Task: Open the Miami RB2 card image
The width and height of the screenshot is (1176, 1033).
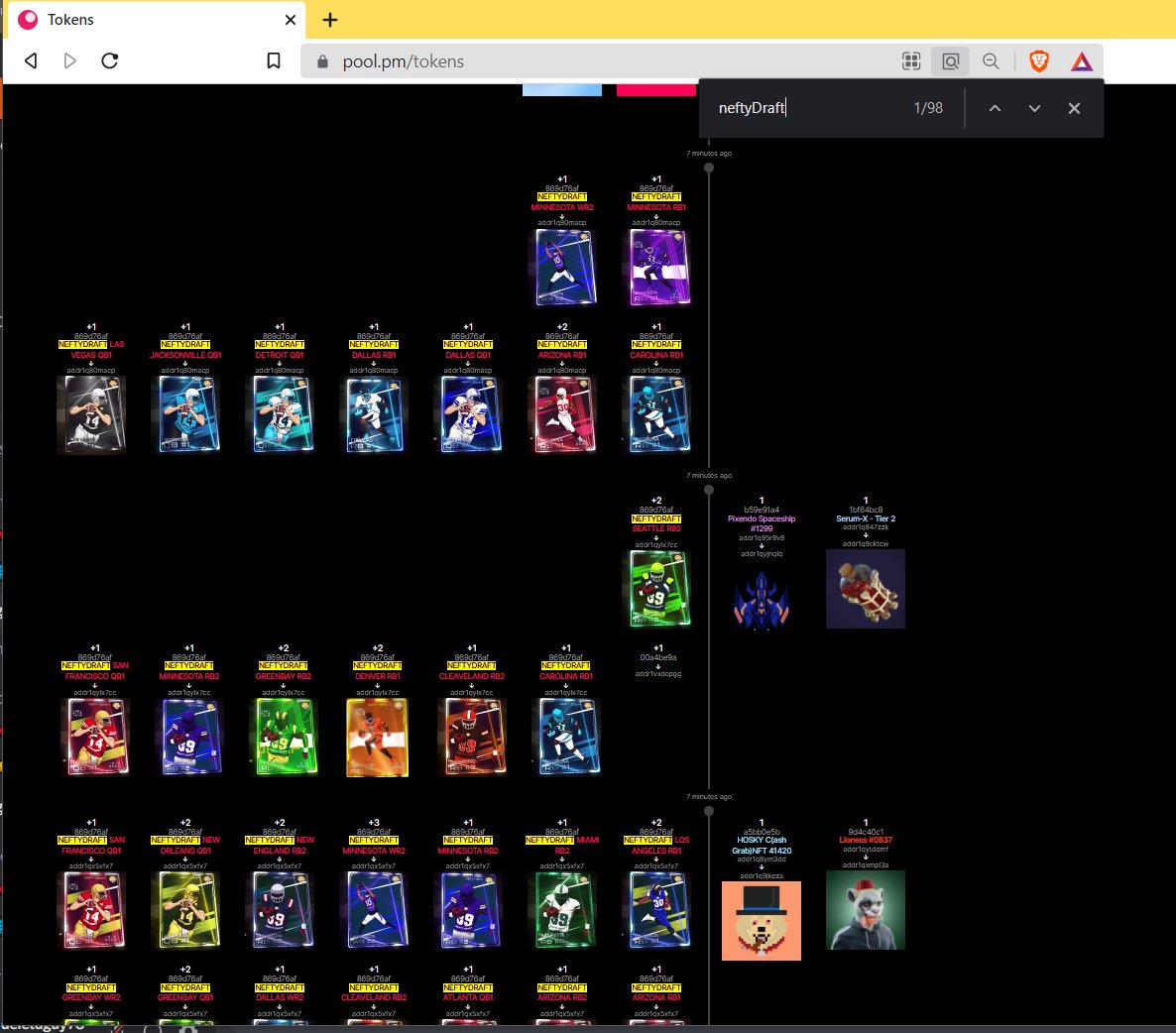Action: point(564,911)
